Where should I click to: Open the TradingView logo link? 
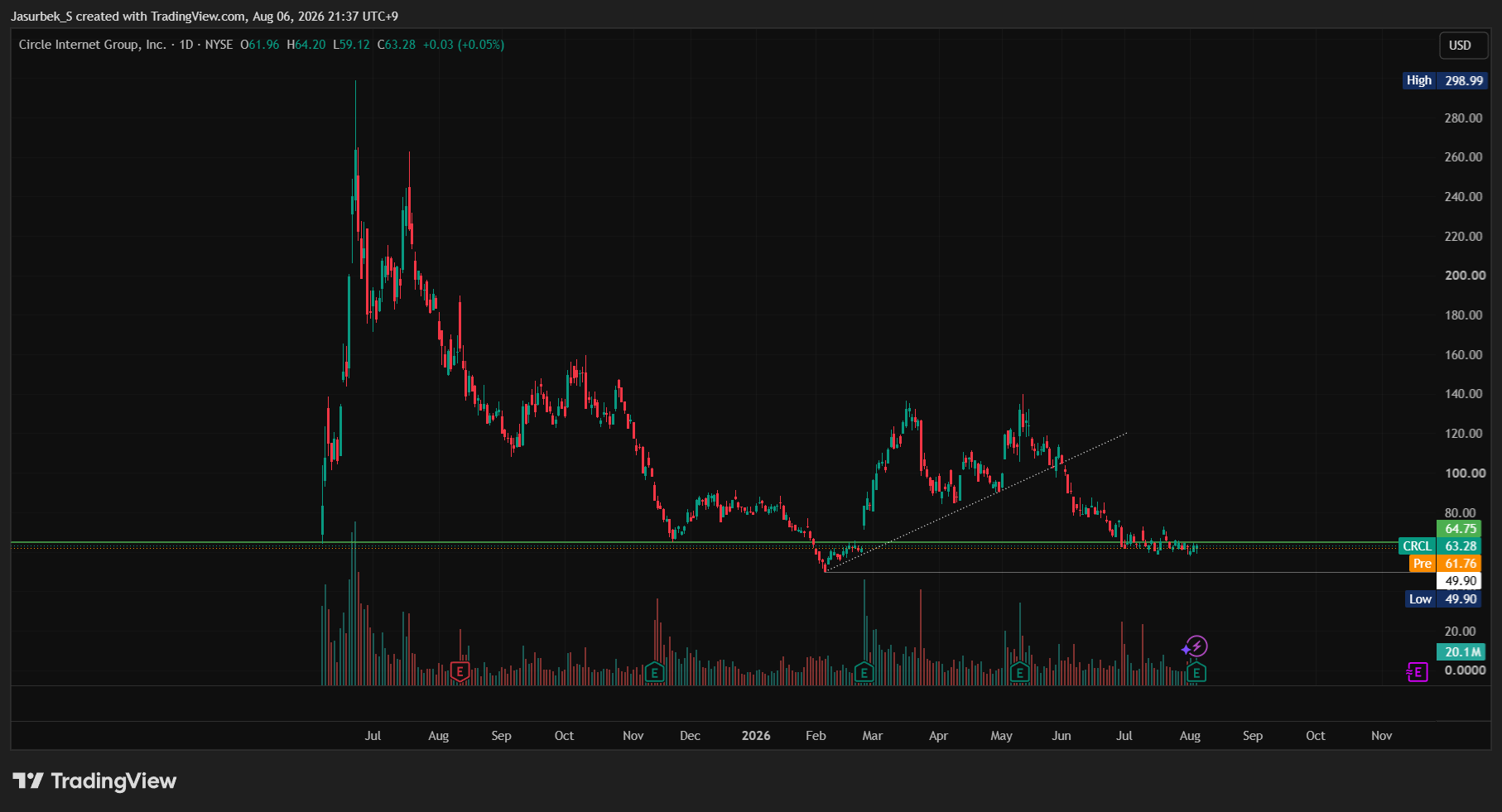[x=94, y=781]
